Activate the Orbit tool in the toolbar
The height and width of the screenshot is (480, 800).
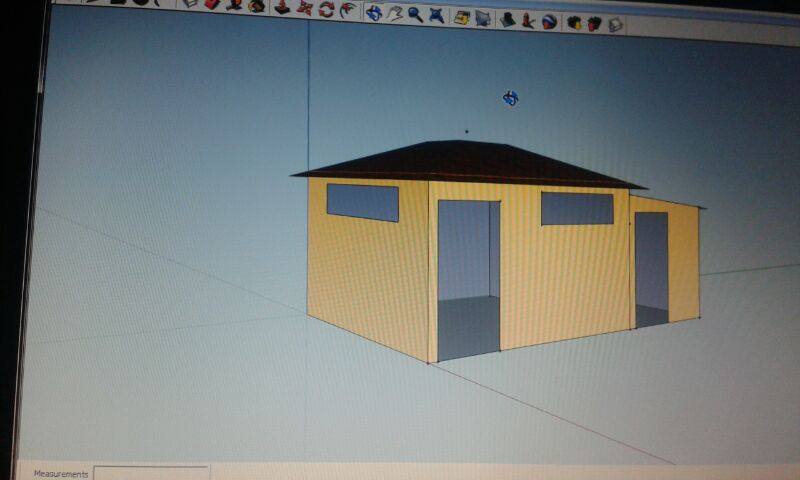[x=373, y=13]
